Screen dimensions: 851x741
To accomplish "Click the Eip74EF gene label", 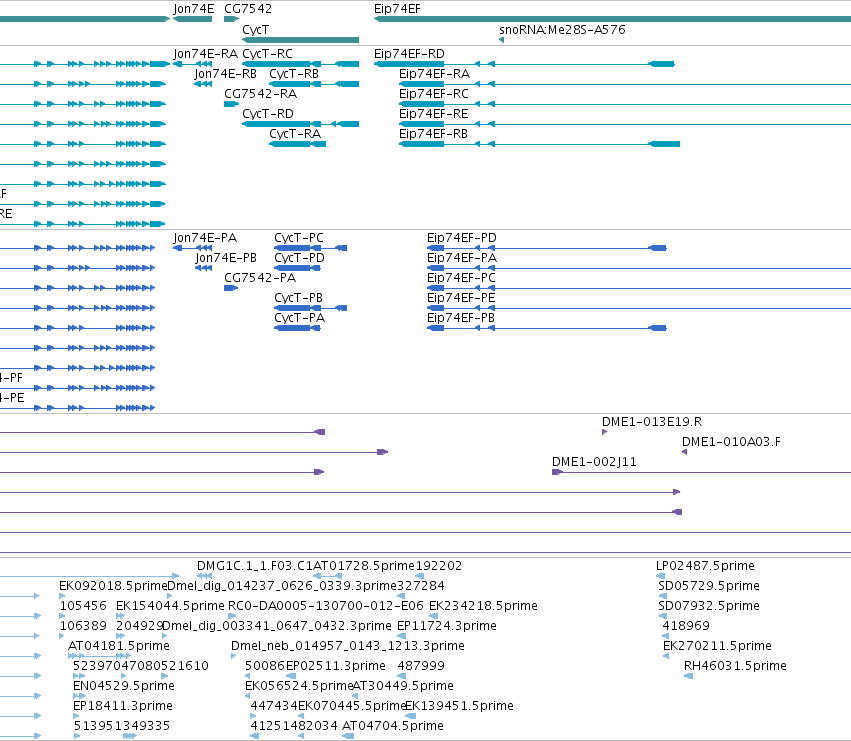I will coord(397,9).
